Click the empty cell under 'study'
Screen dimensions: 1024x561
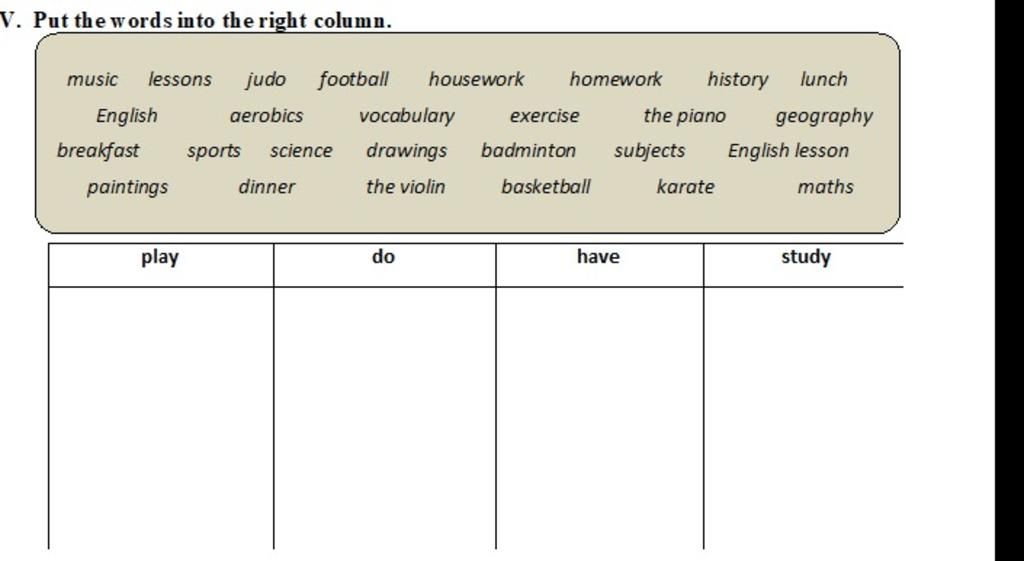click(803, 418)
